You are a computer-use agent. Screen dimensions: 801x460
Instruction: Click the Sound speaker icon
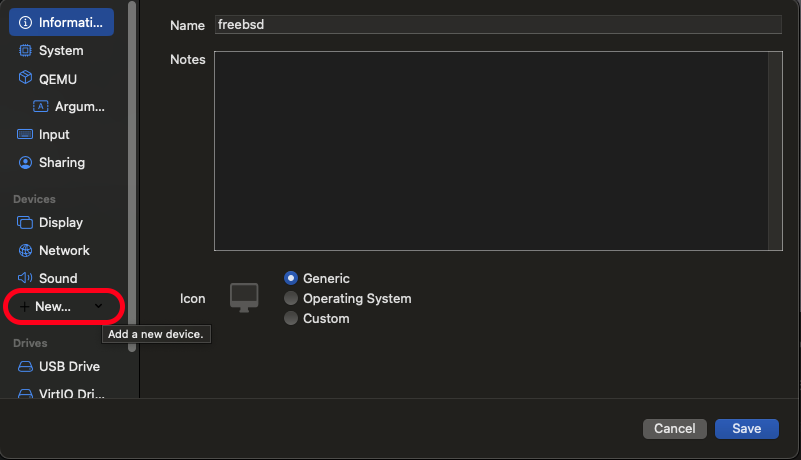25,278
